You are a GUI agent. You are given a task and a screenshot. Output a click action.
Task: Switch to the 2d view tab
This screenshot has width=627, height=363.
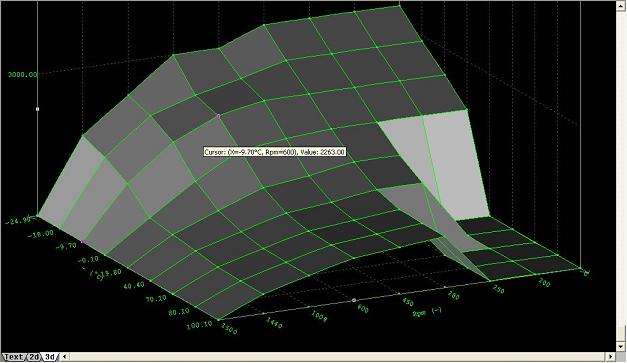tap(34, 357)
